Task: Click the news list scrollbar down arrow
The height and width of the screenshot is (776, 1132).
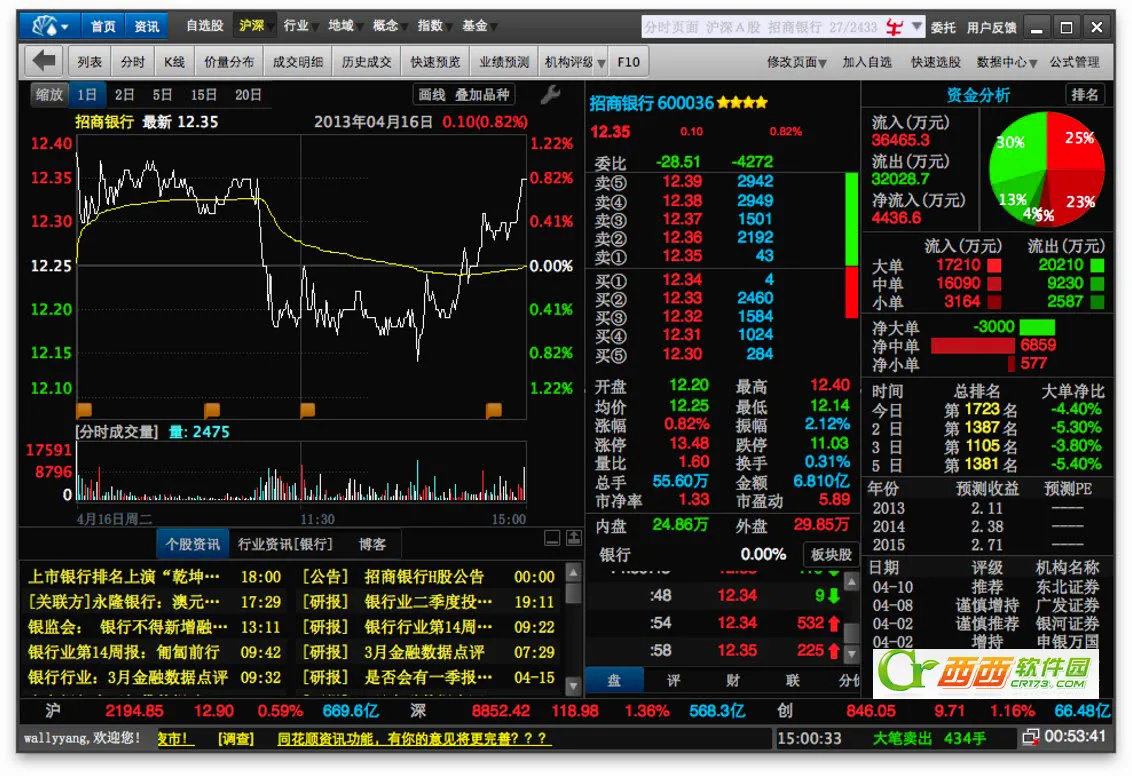Action: point(573,685)
